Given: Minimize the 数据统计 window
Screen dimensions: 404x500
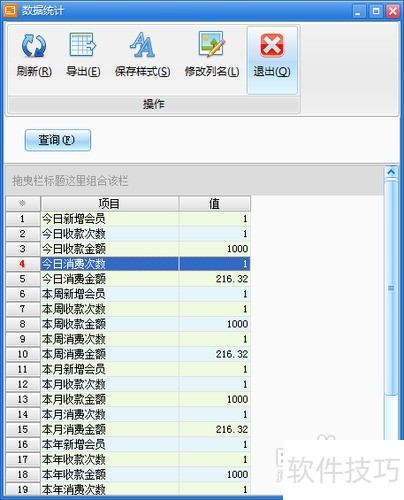Looking at the screenshot, I should [x=358, y=12].
